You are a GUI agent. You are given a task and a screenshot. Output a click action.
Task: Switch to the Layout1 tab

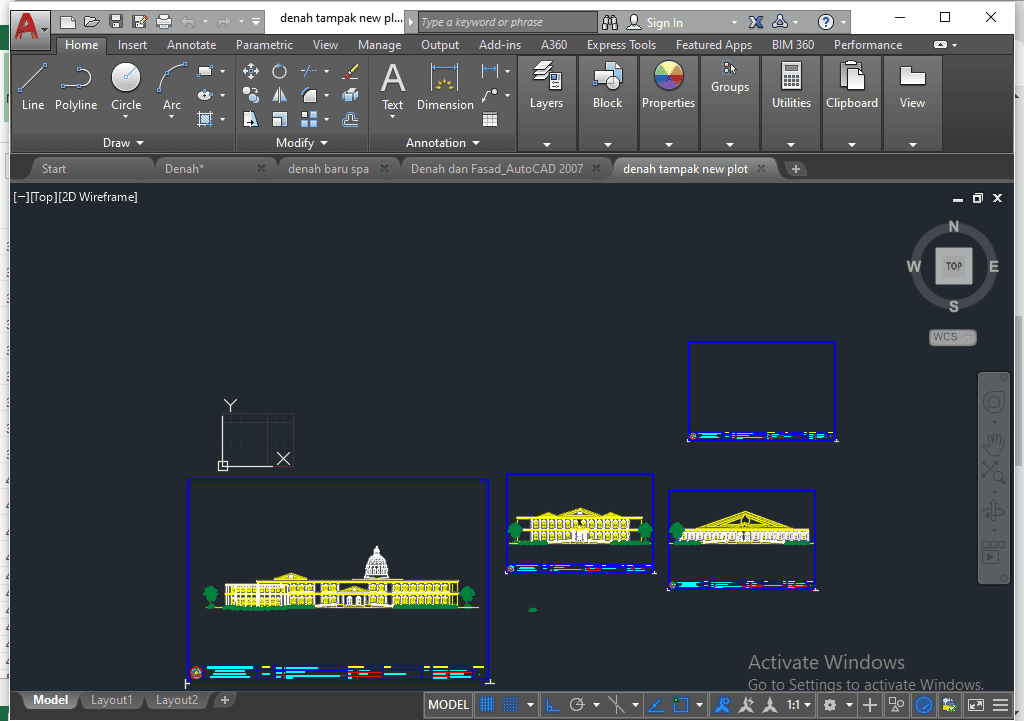pos(111,700)
